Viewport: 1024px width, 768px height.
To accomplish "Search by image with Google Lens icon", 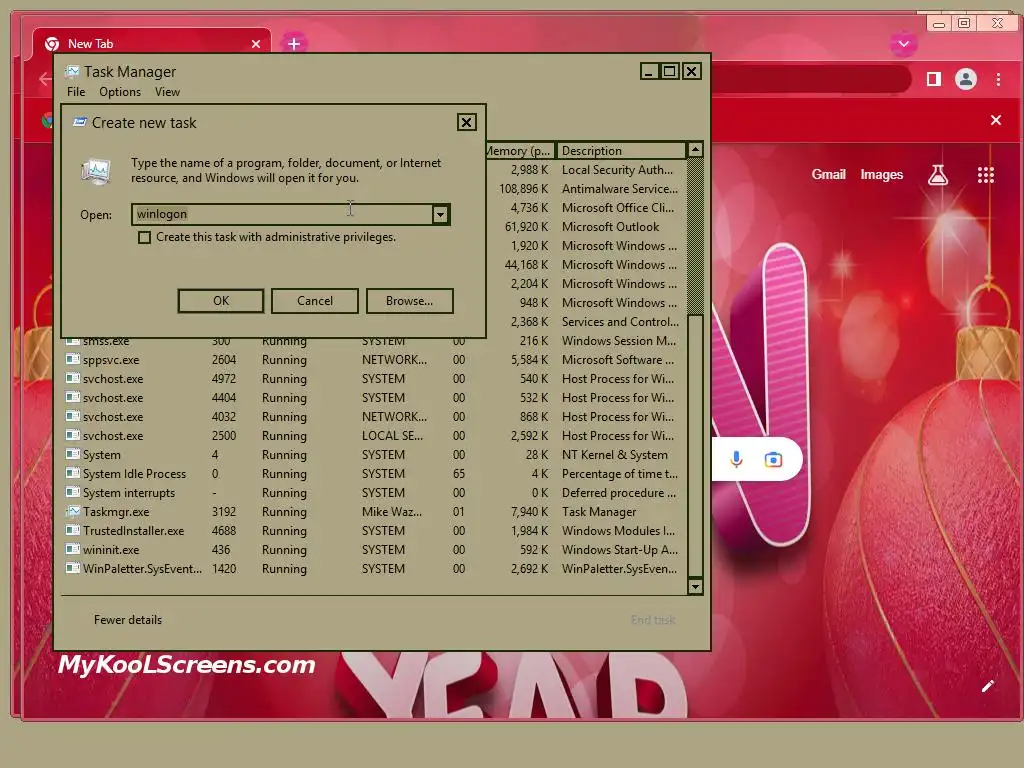I will [x=773, y=460].
